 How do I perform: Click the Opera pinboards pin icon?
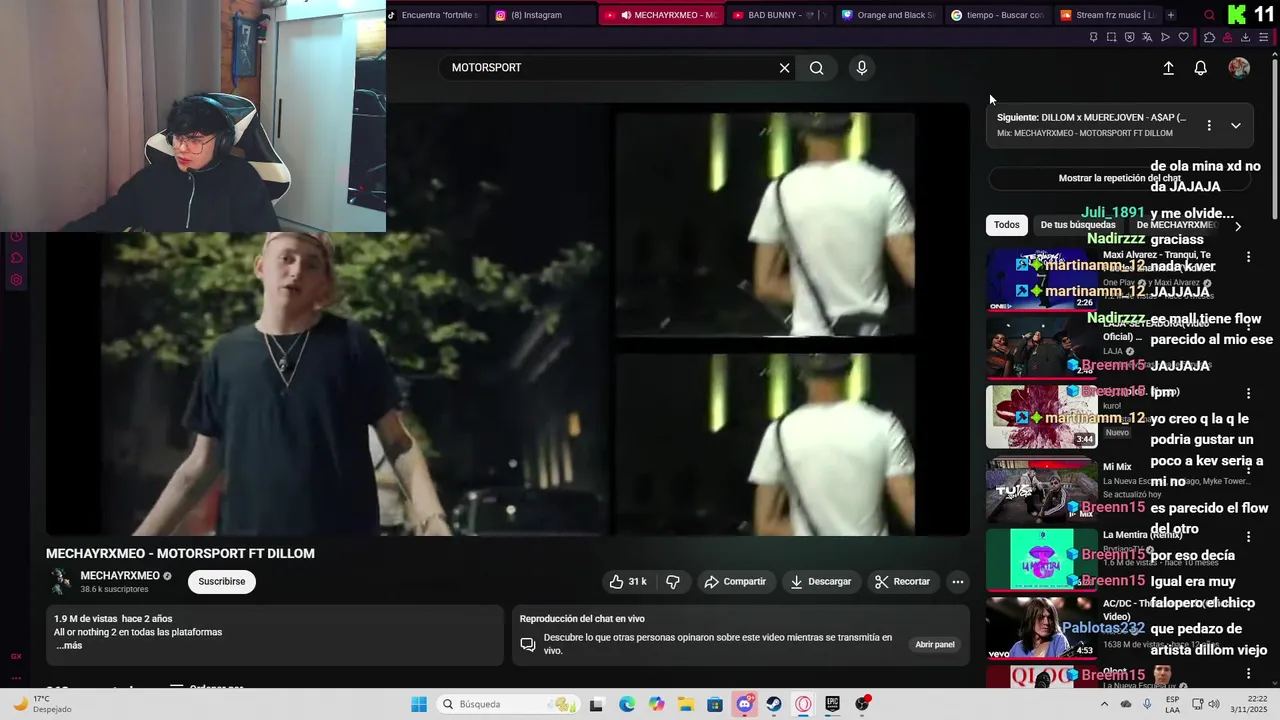pos(1093,37)
